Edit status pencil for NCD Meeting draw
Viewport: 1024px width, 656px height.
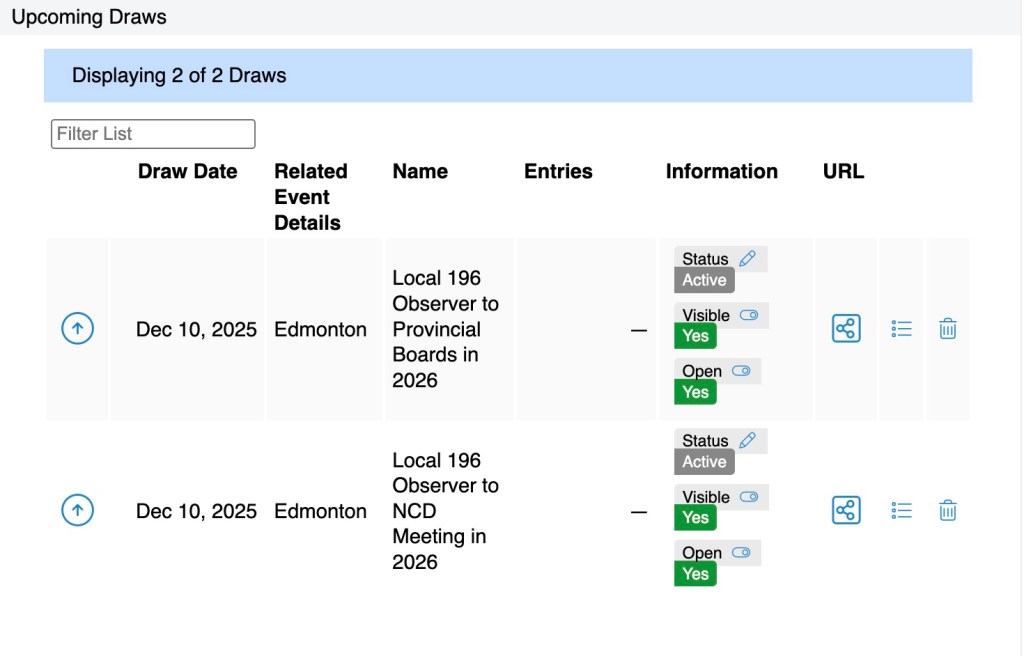pyautogui.click(x=747, y=441)
